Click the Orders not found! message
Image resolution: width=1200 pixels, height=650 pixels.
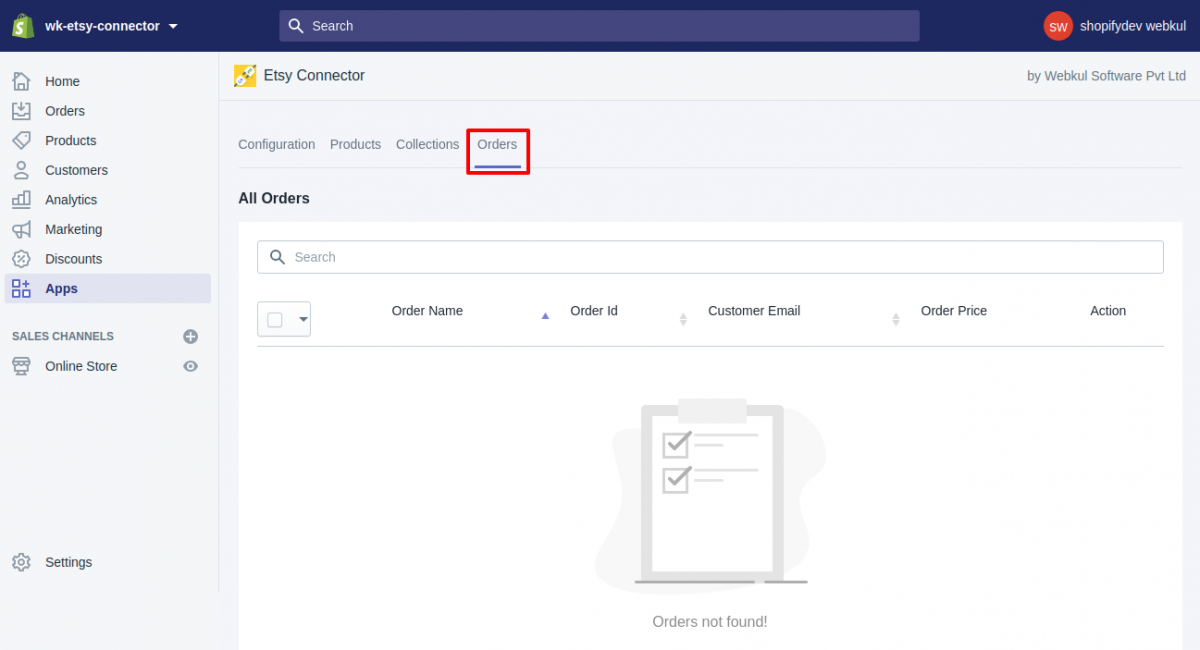[x=710, y=622]
